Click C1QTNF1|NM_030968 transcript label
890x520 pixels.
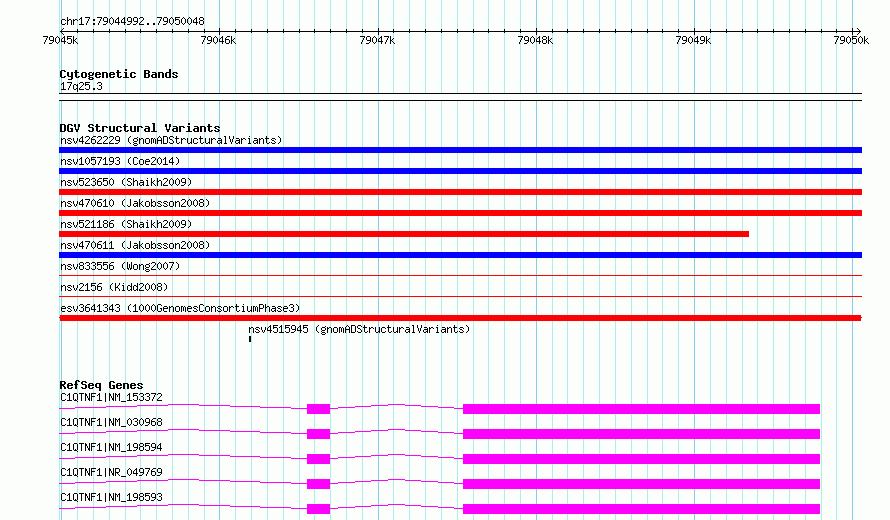point(111,422)
